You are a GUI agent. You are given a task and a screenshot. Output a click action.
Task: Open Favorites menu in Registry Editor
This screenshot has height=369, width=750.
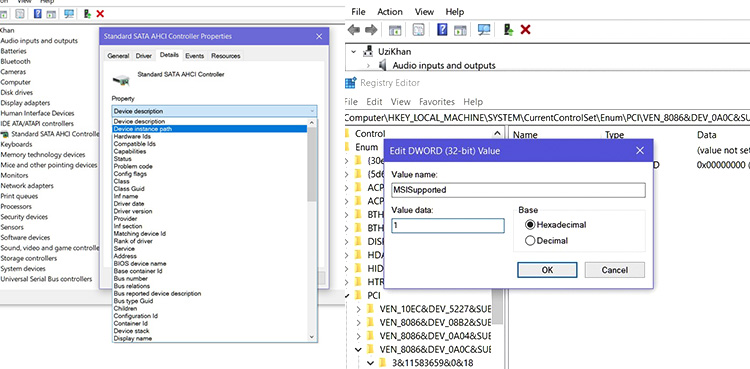[x=437, y=101]
